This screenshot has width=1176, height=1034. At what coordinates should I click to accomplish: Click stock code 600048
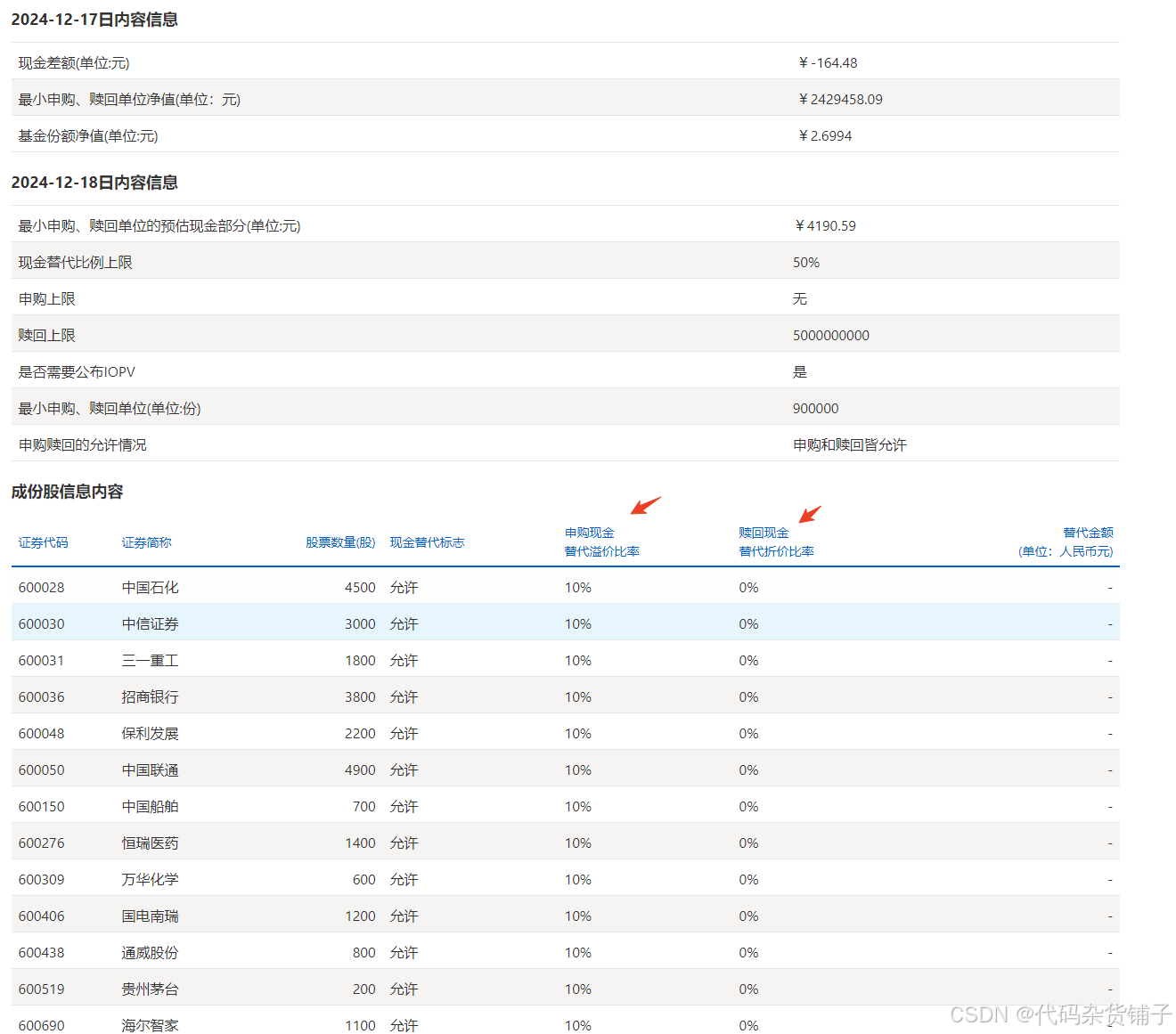pos(41,734)
